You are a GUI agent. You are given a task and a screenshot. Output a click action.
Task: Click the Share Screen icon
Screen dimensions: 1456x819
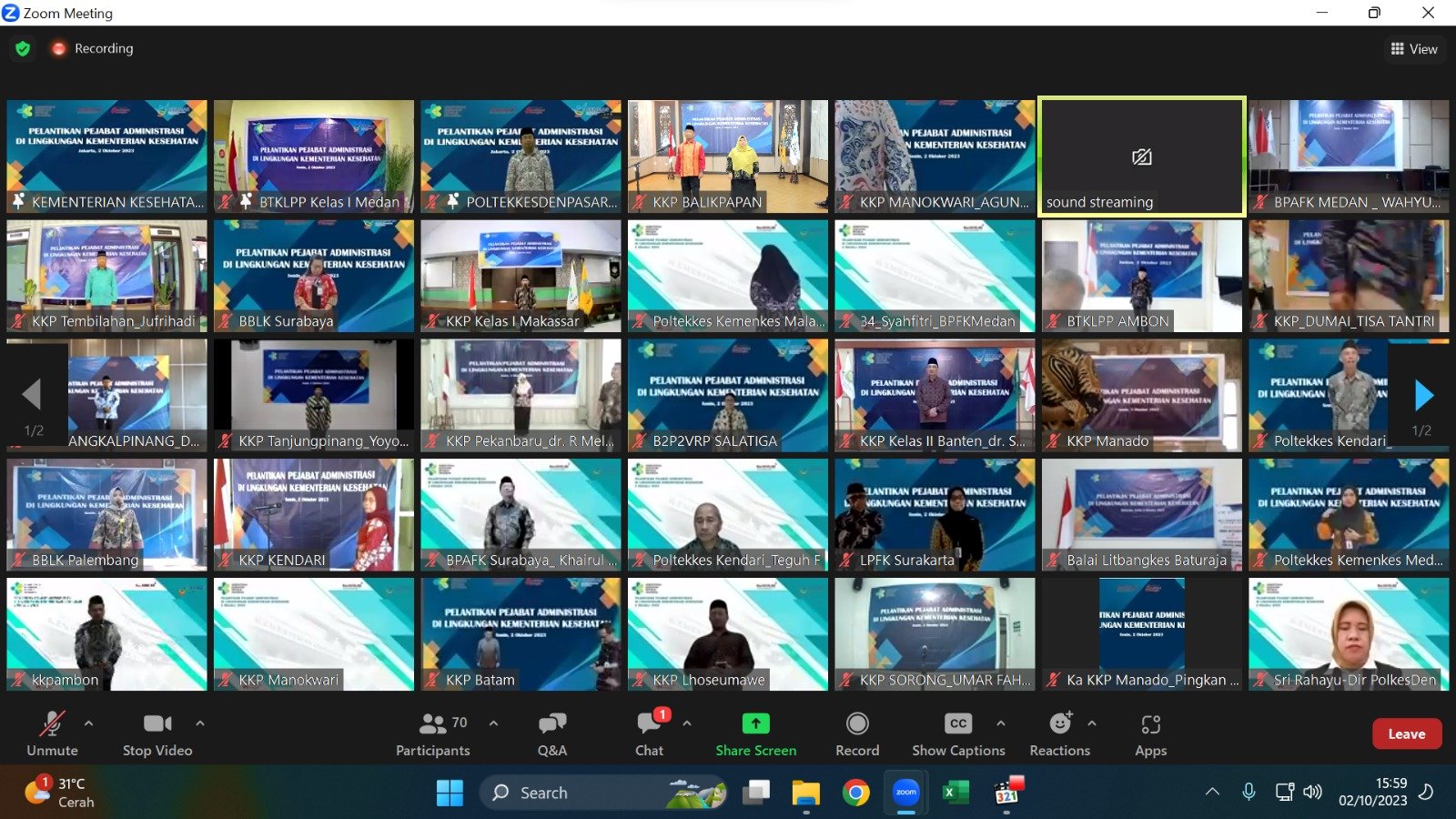pyautogui.click(x=755, y=723)
